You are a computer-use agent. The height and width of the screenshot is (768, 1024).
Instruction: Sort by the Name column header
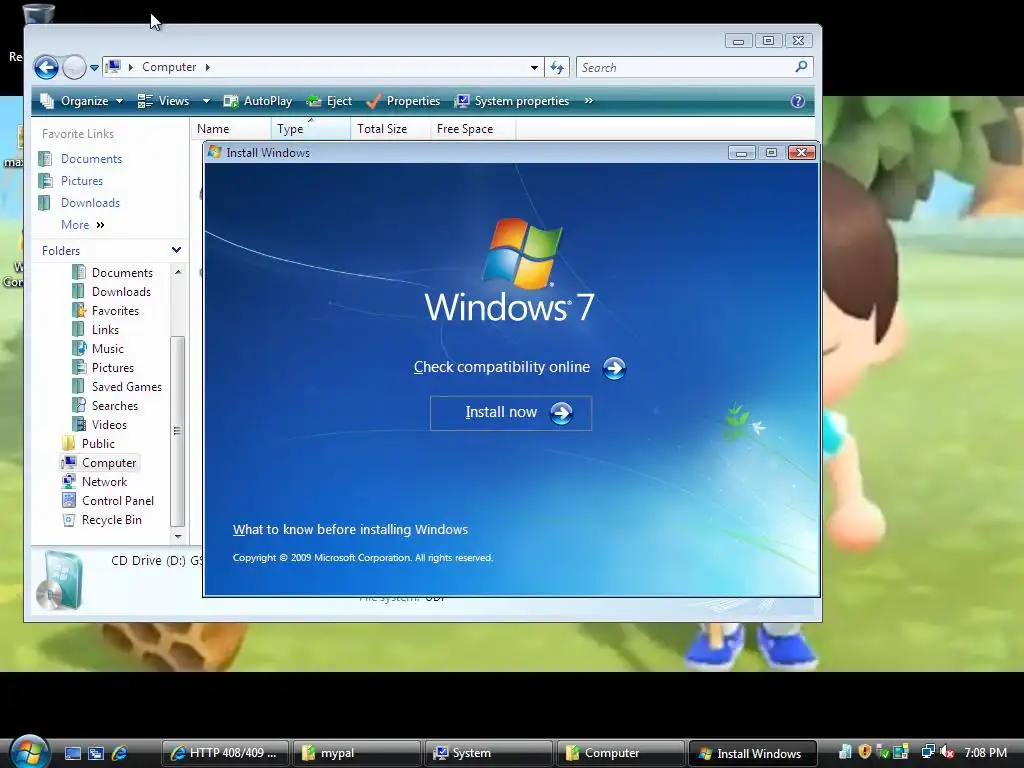(231, 129)
